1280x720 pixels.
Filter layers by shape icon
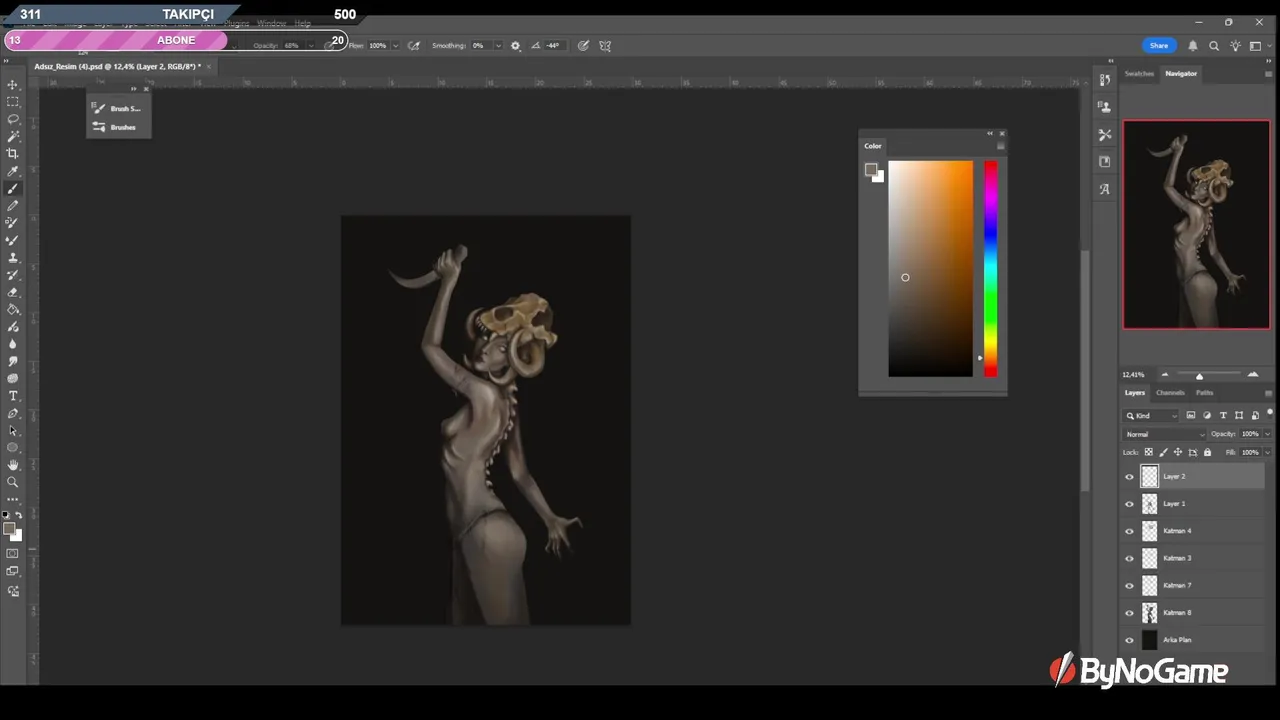coord(1239,415)
